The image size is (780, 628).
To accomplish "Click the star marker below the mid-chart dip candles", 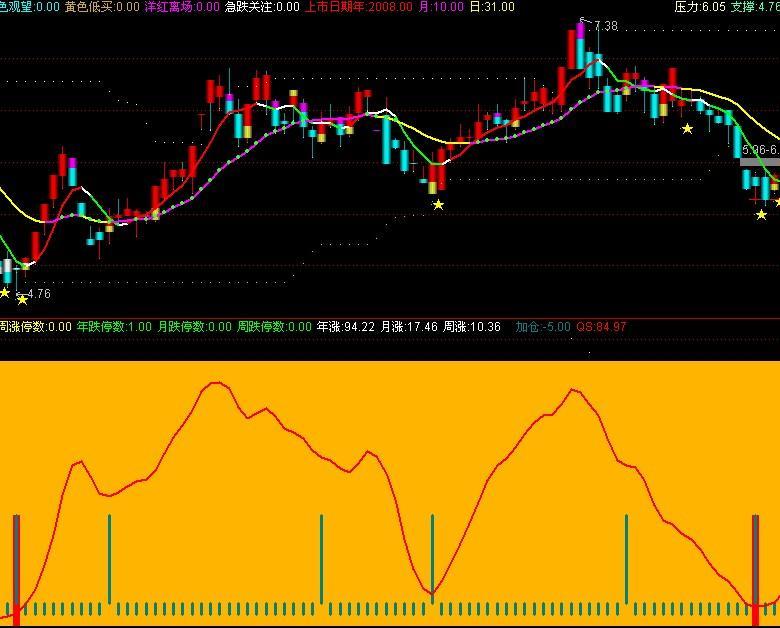I will (x=438, y=204).
